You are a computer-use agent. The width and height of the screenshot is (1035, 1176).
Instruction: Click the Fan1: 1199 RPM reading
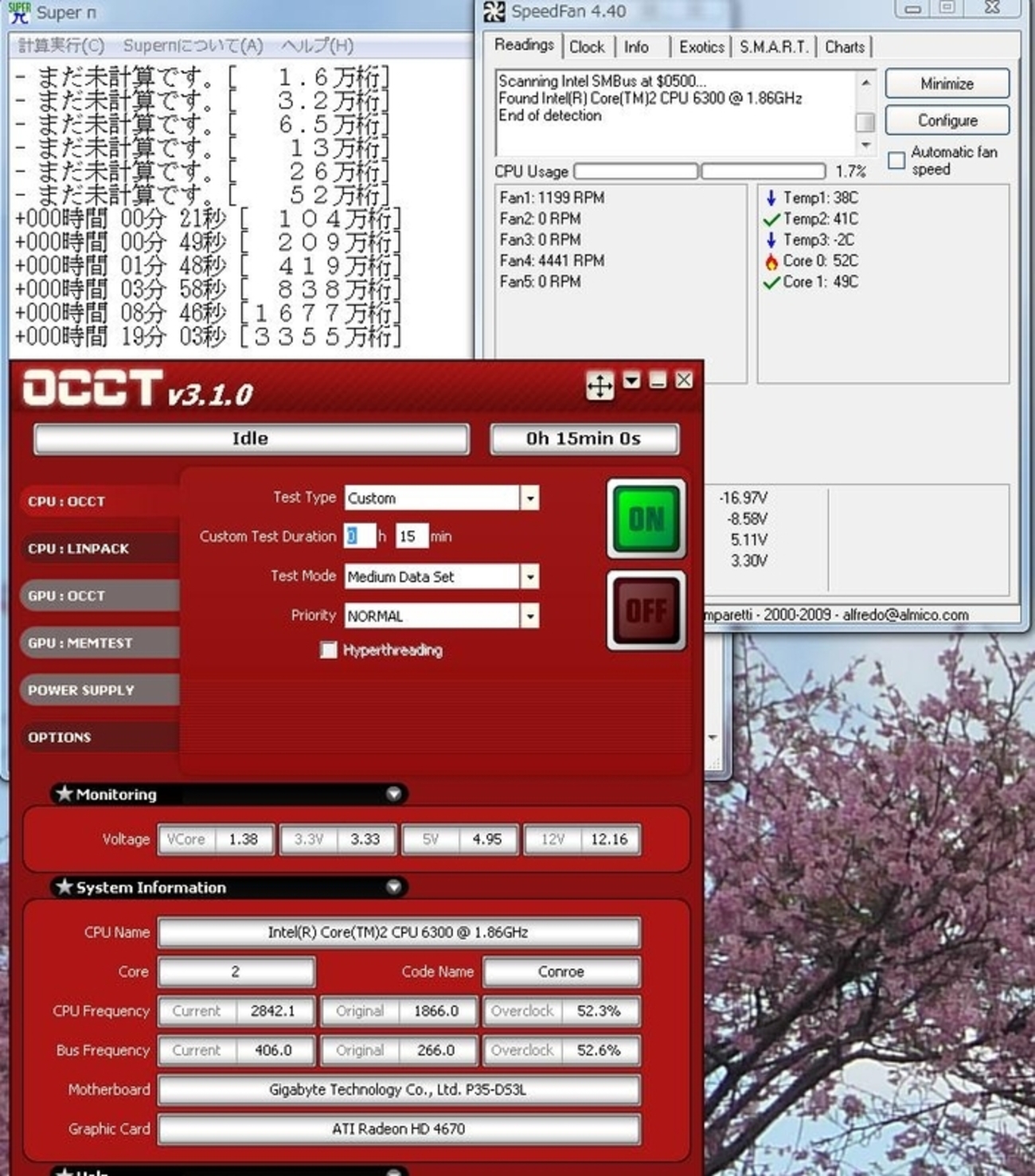point(552,197)
